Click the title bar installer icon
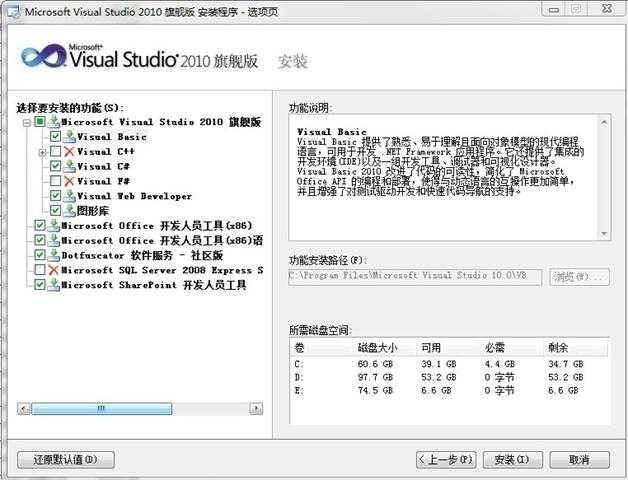This screenshot has height=480, width=628. point(14,12)
